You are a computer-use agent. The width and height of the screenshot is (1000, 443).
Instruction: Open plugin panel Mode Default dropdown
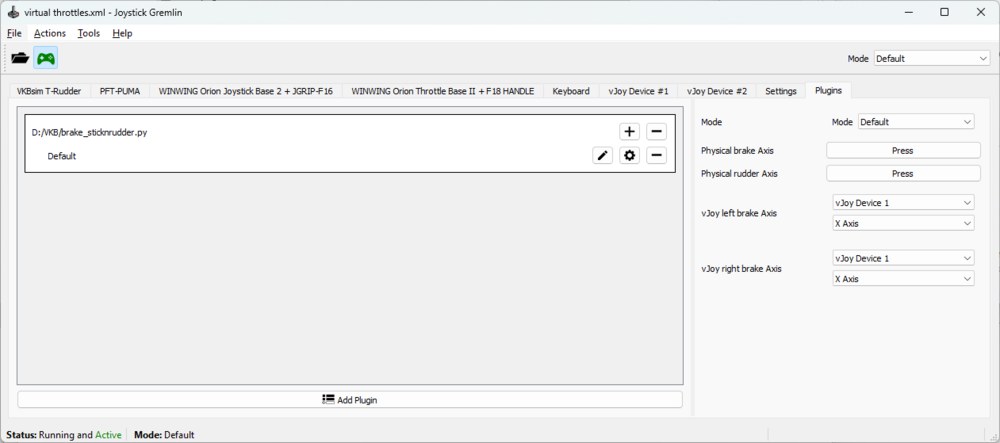click(916, 122)
